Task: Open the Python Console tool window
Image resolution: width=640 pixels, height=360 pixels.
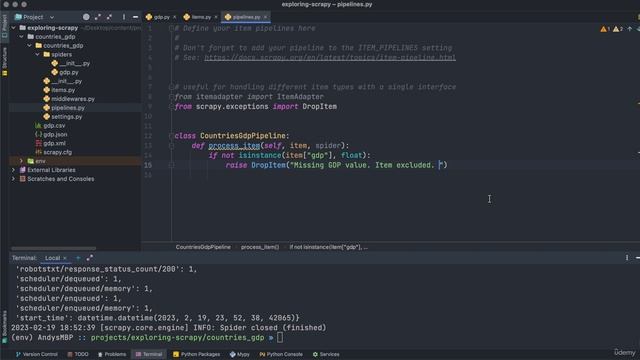Action: tap(281, 354)
